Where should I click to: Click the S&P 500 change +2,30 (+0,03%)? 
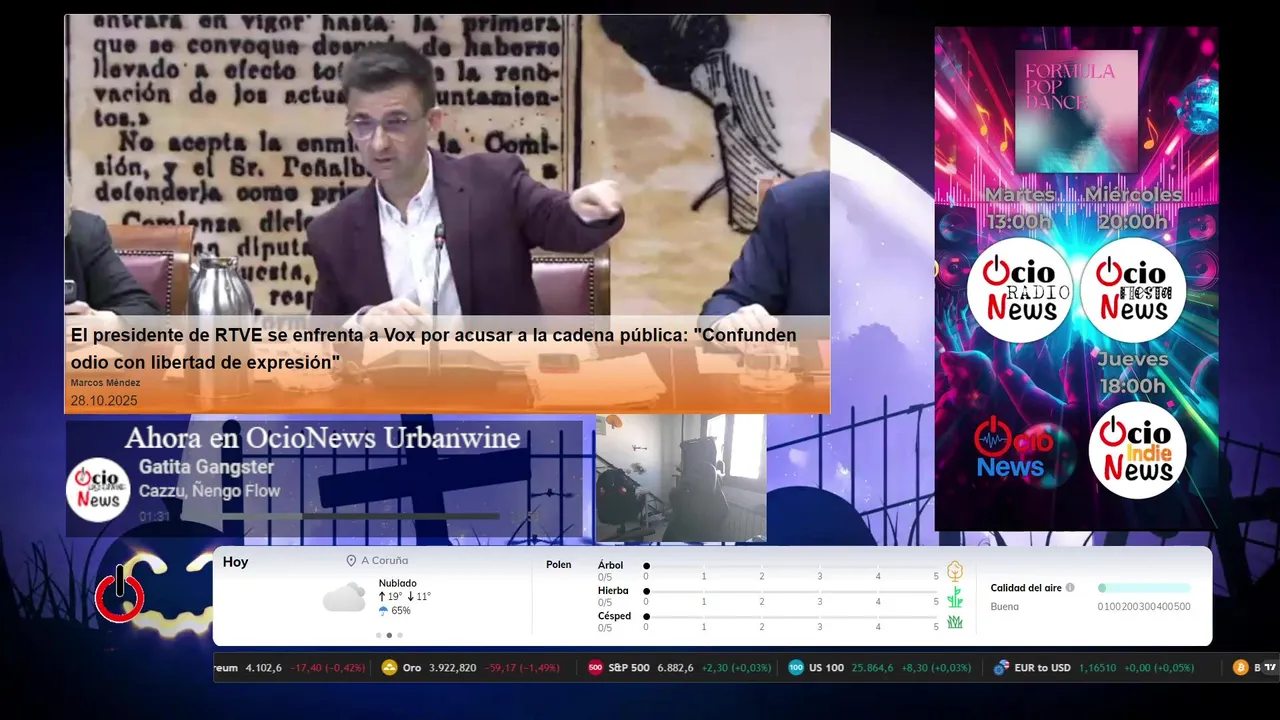736,668
